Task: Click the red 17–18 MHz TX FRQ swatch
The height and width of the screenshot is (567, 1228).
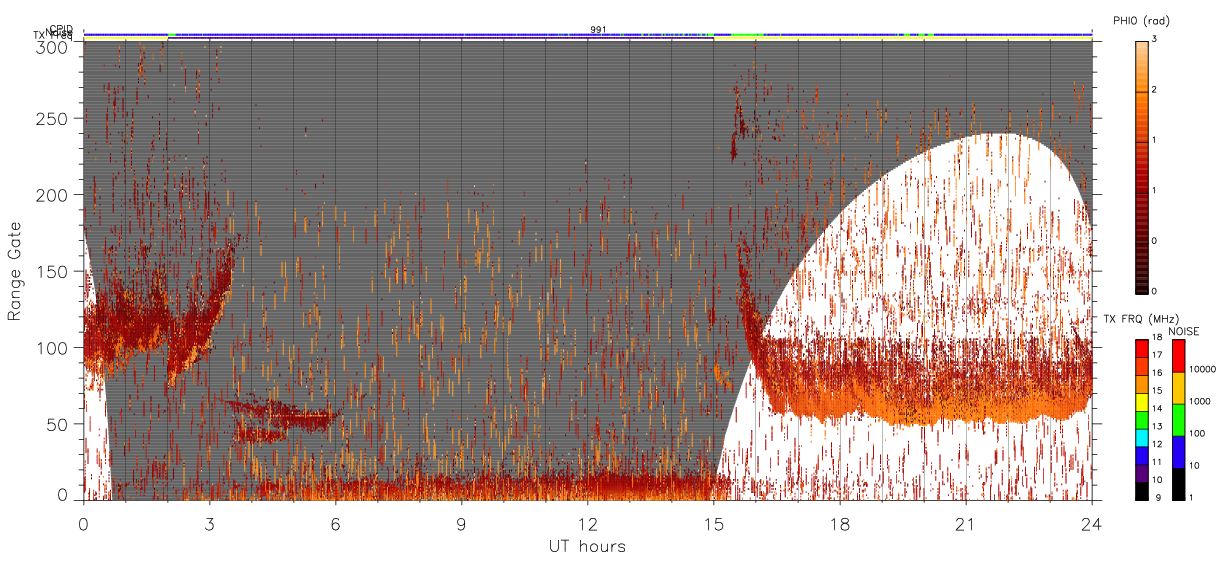Action: coord(1141,349)
